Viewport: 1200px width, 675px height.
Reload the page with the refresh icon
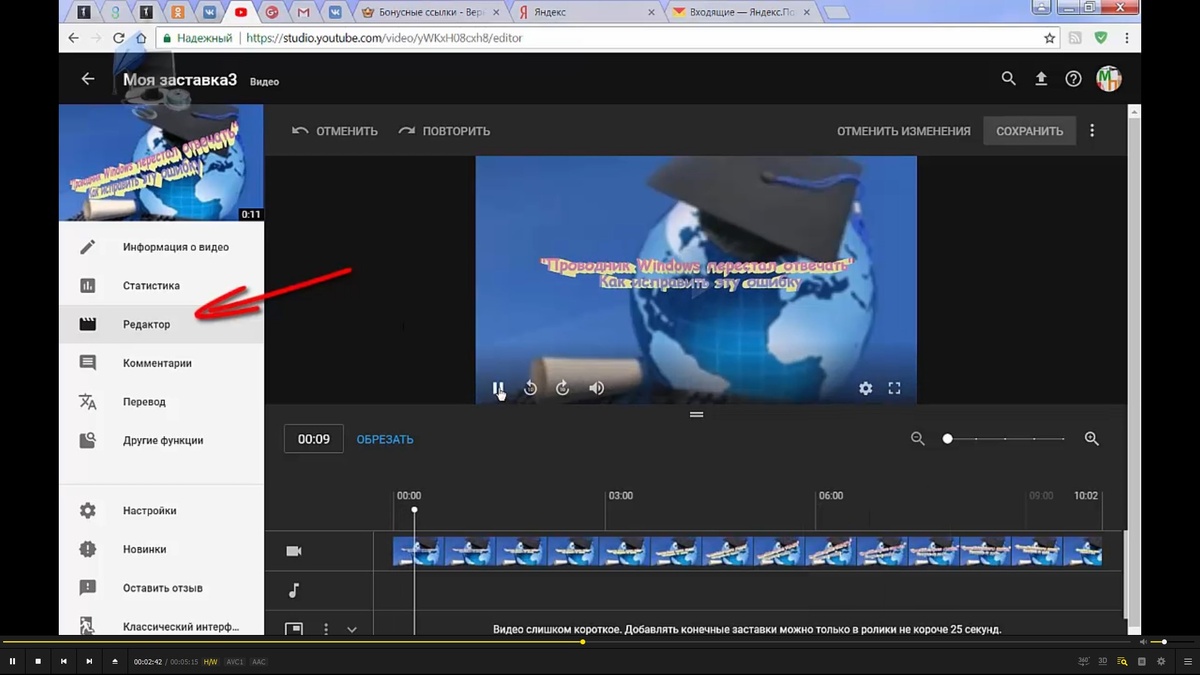(x=119, y=38)
